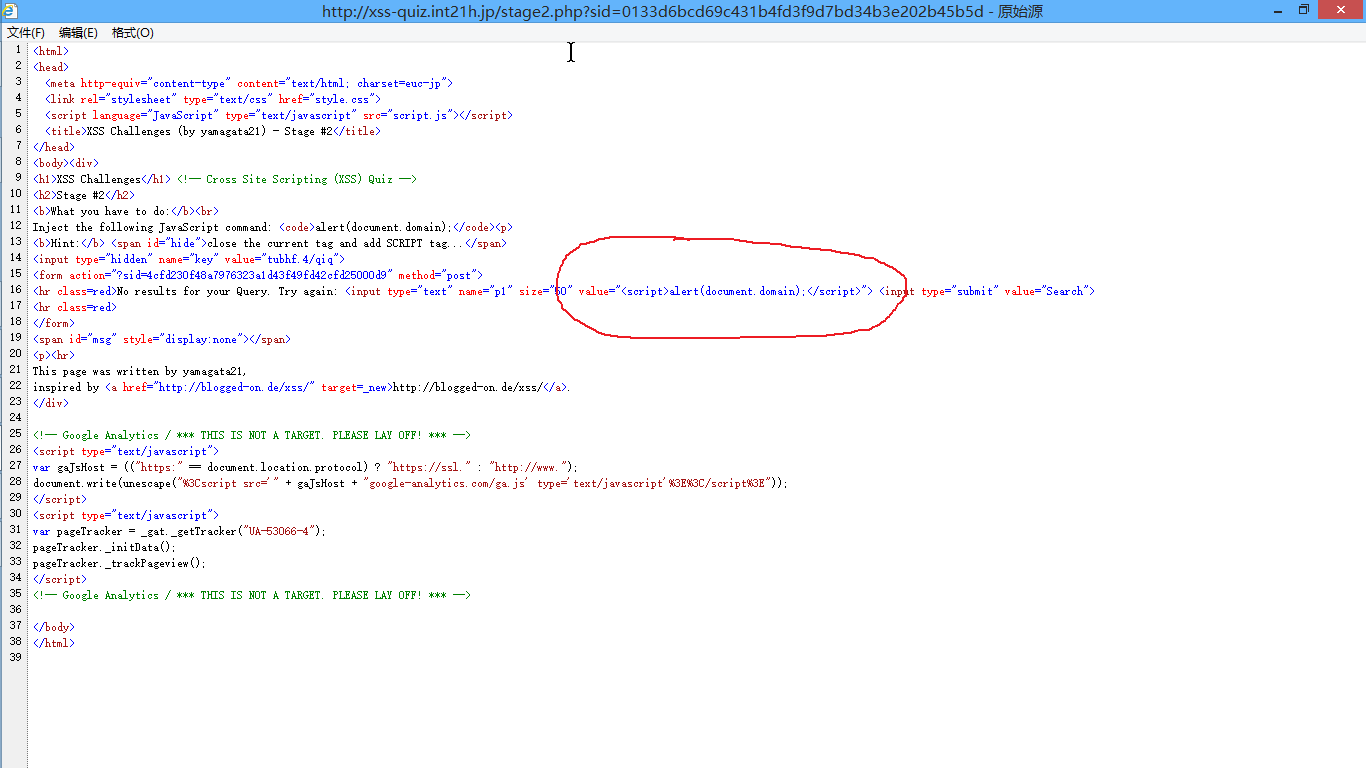Click 'var pageTracker = _gat._getTracker' line
The image size is (1366, 768).
click(180, 531)
